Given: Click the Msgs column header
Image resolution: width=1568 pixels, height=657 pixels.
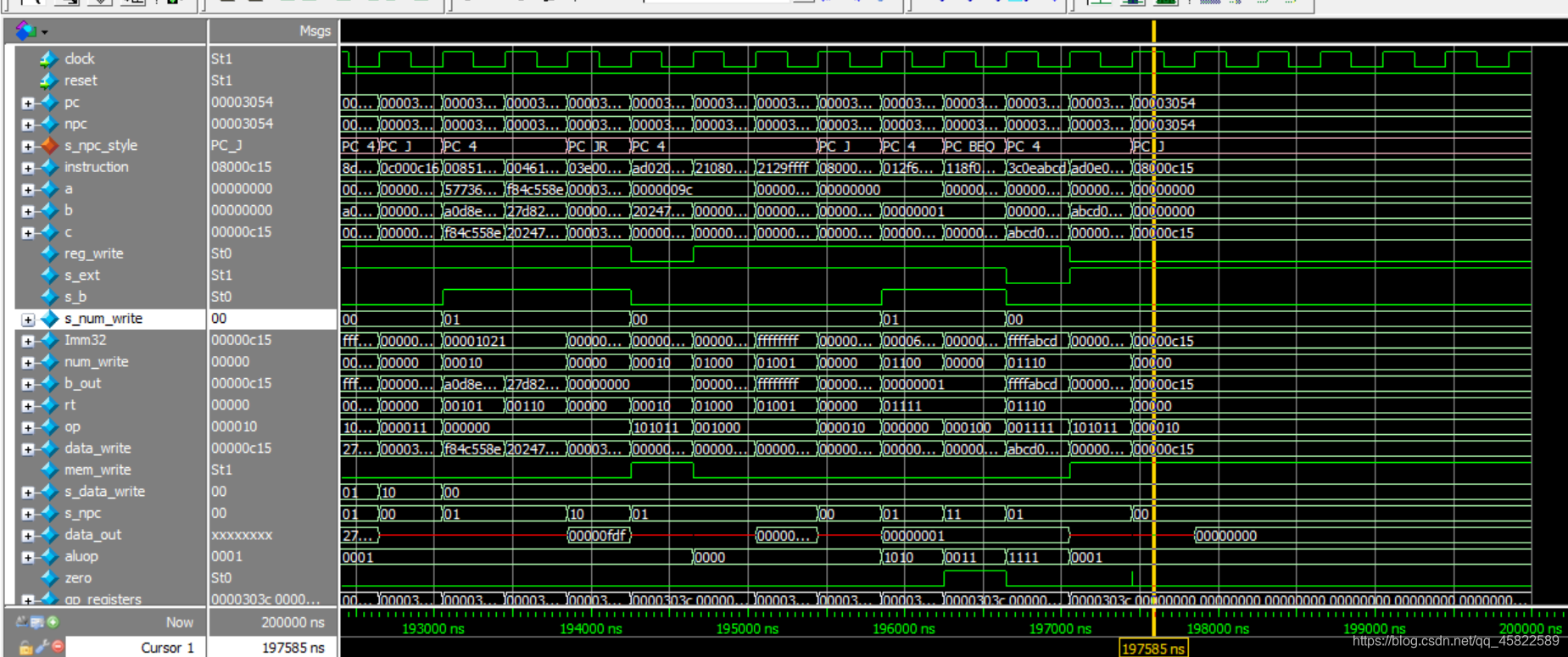Looking at the screenshot, I should pyautogui.click(x=315, y=31).
